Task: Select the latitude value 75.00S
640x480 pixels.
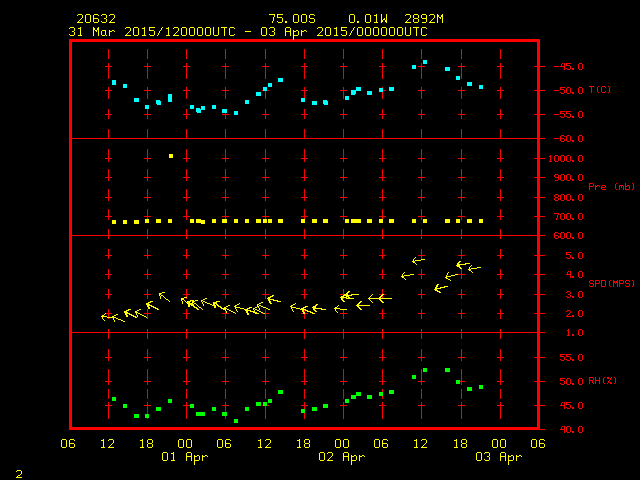Action: click(x=292, y=19)
